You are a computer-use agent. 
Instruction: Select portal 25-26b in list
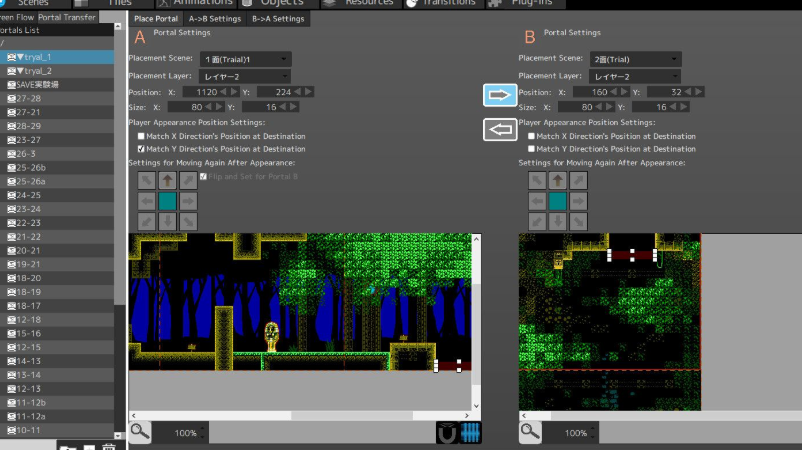(57, 167)
